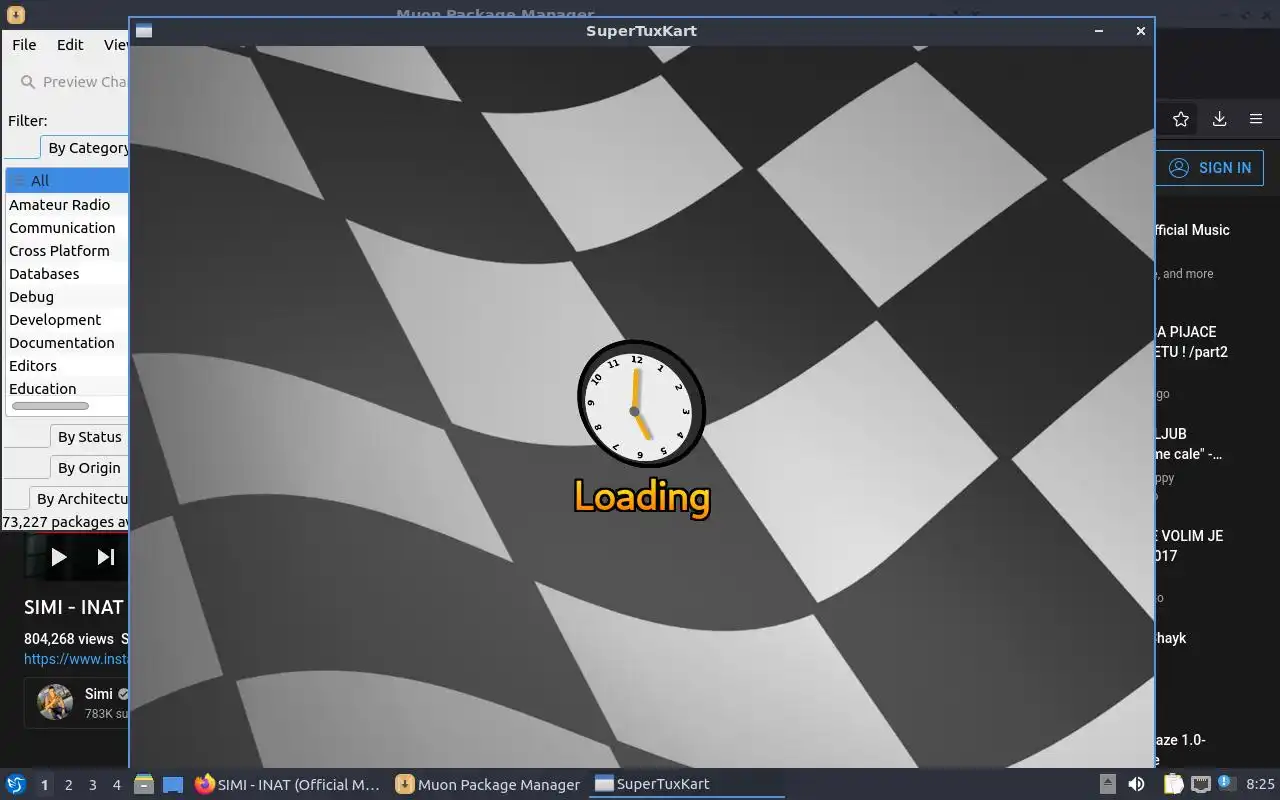Select Editors category
The image size is (1280, 800).
(67, 366)
